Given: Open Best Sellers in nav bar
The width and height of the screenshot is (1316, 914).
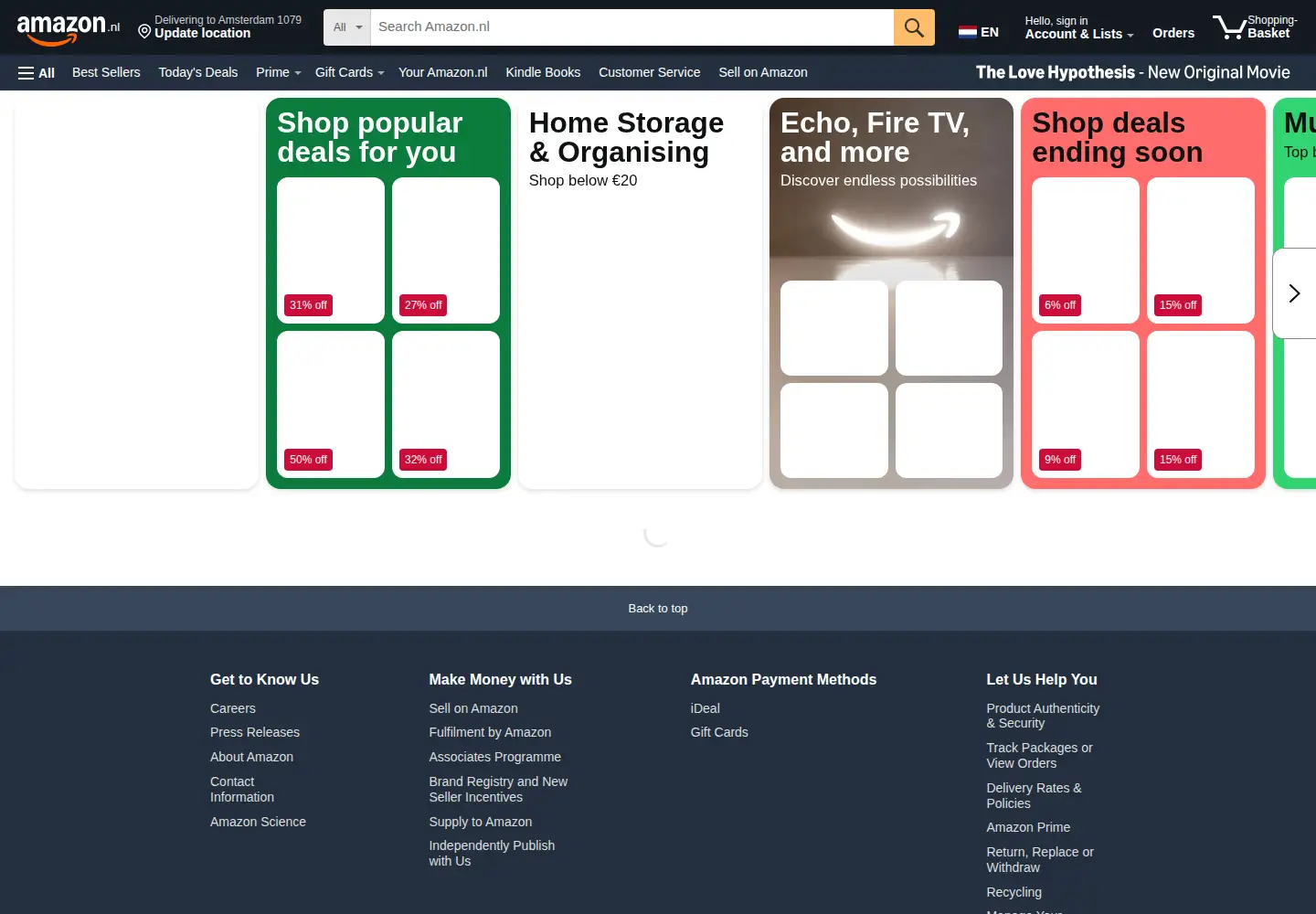Looking at the screenshot, I should pyautogui.click(x=106, y=72).
